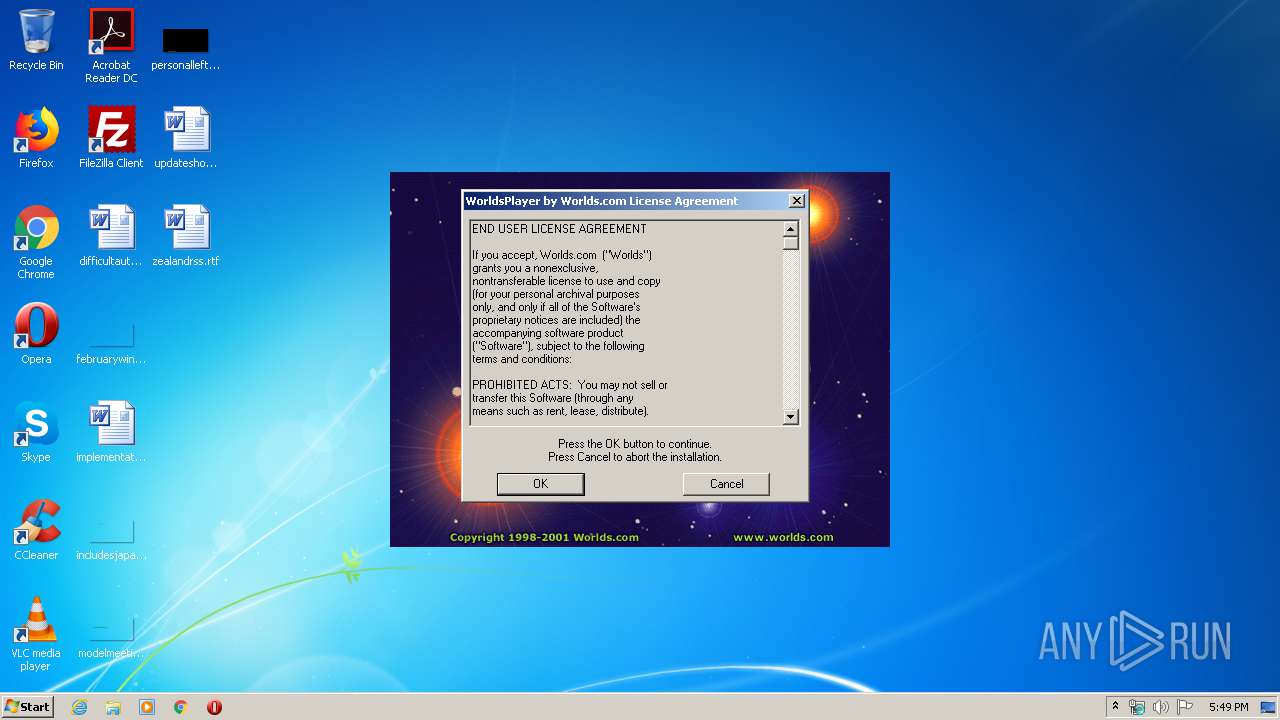This screenshot has height=720, width=1280.
Task: Select the implementat Word document
Action: pyautogui.click(x=111, y=432)
